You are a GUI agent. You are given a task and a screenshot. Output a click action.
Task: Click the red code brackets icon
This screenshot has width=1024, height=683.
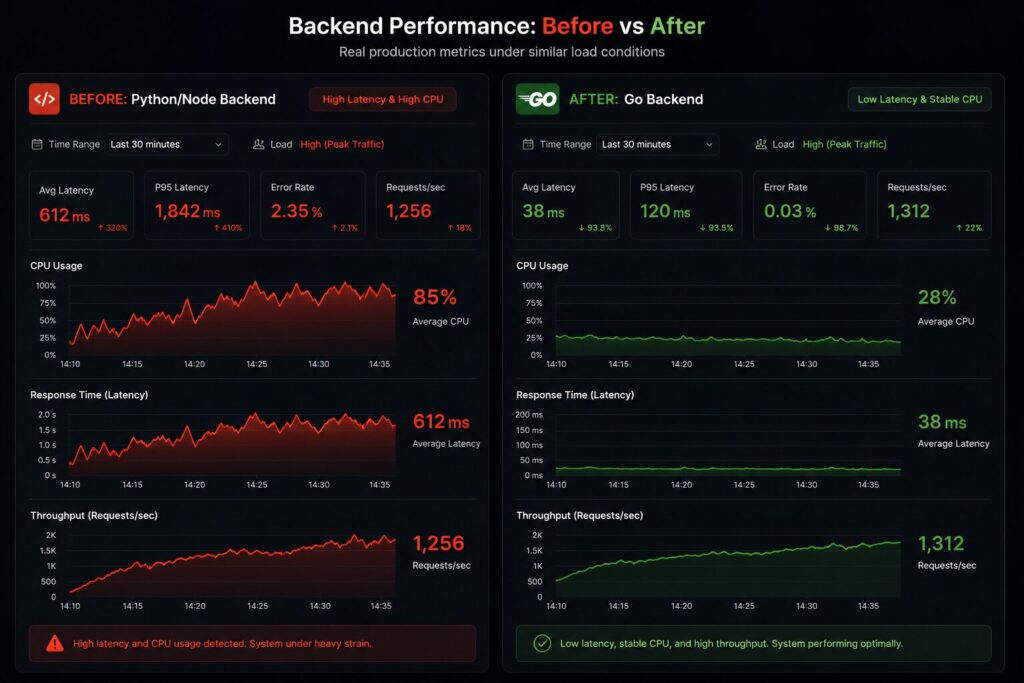tap(44, 99)
